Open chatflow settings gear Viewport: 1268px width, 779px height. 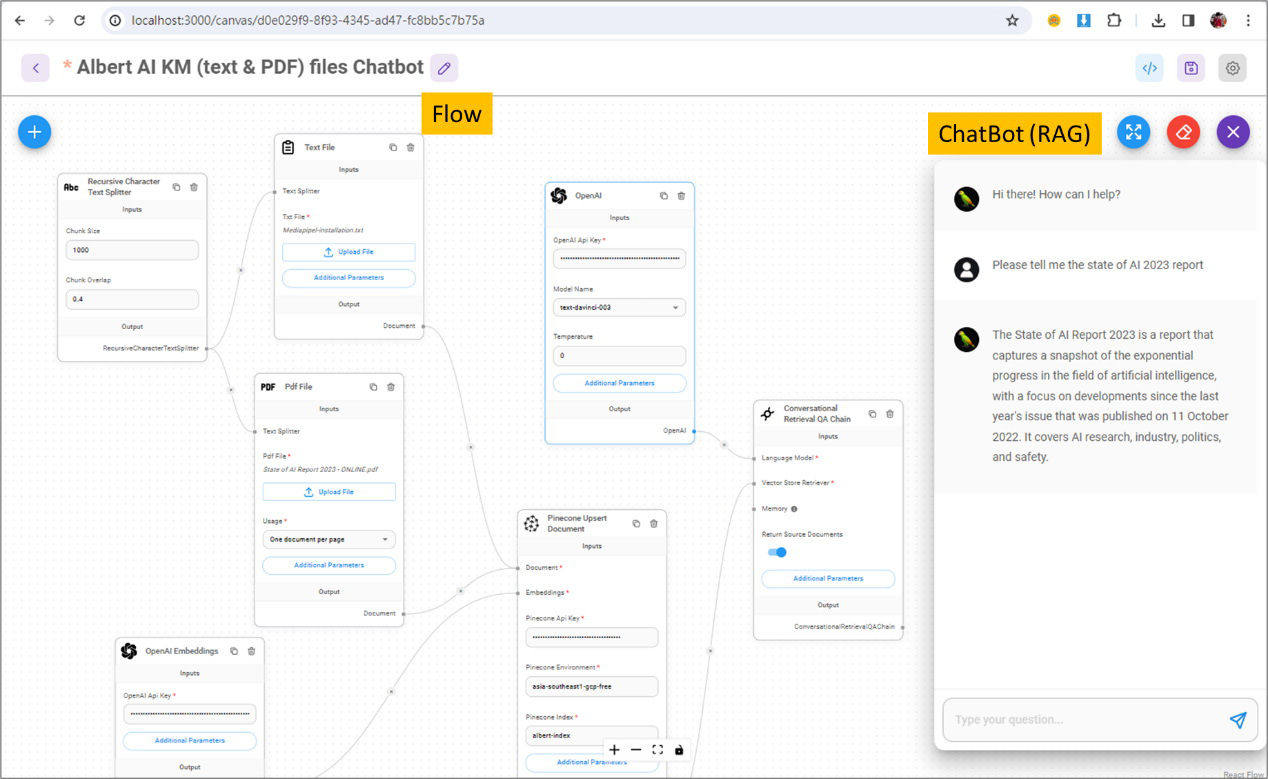(1233, 68)
